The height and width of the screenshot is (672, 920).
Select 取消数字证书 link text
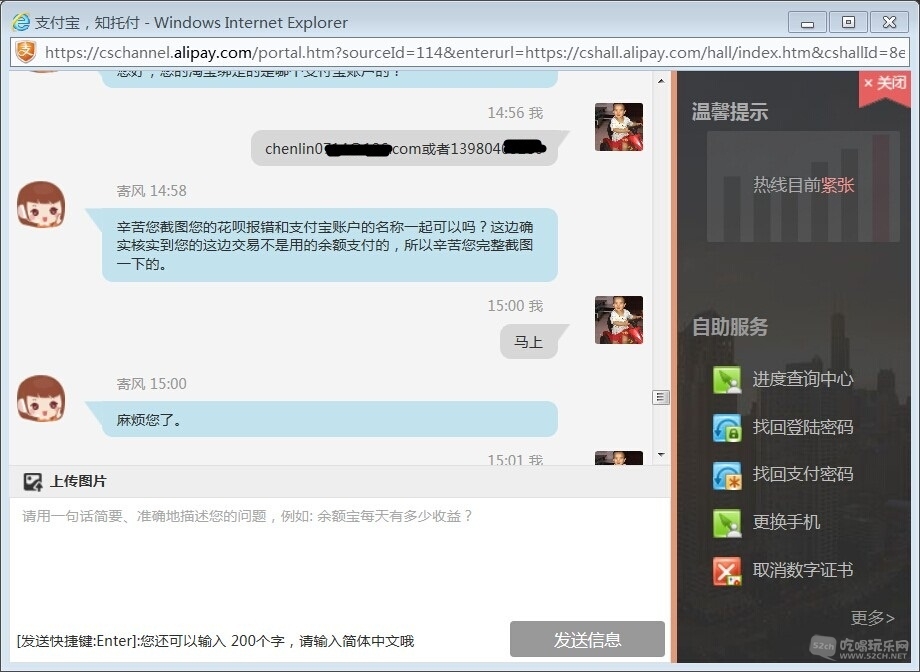pyautogui.click(x=803, y=570)
